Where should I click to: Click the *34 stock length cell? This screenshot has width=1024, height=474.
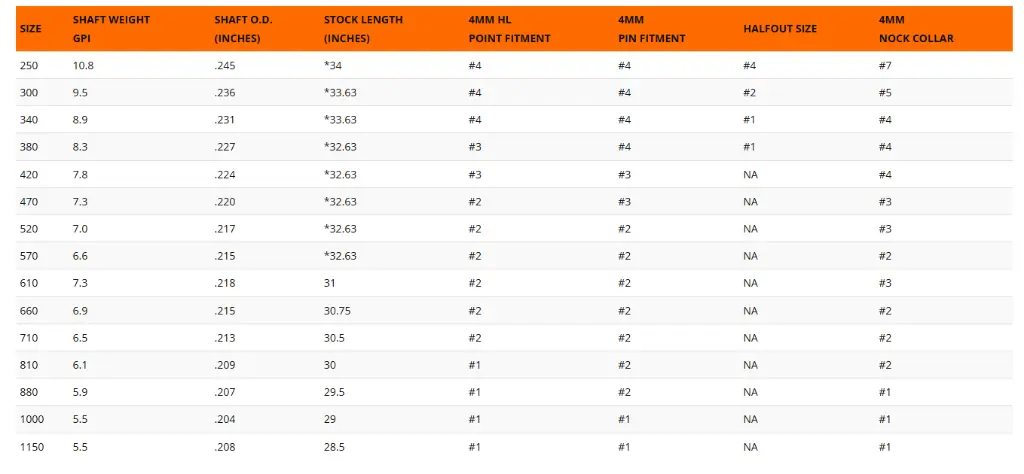click(334, 65)
